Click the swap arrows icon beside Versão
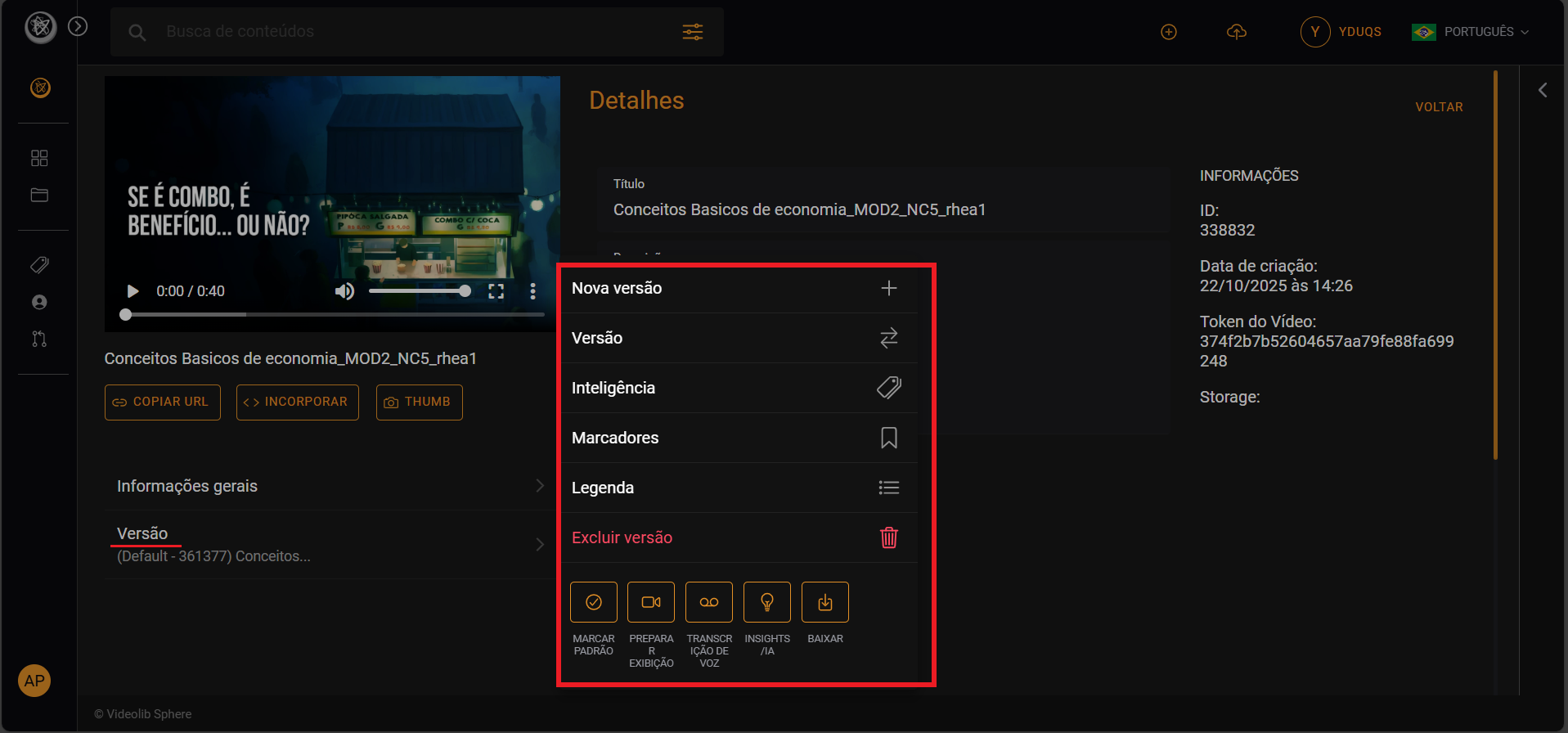1568x733 pixels. [889, 338]
